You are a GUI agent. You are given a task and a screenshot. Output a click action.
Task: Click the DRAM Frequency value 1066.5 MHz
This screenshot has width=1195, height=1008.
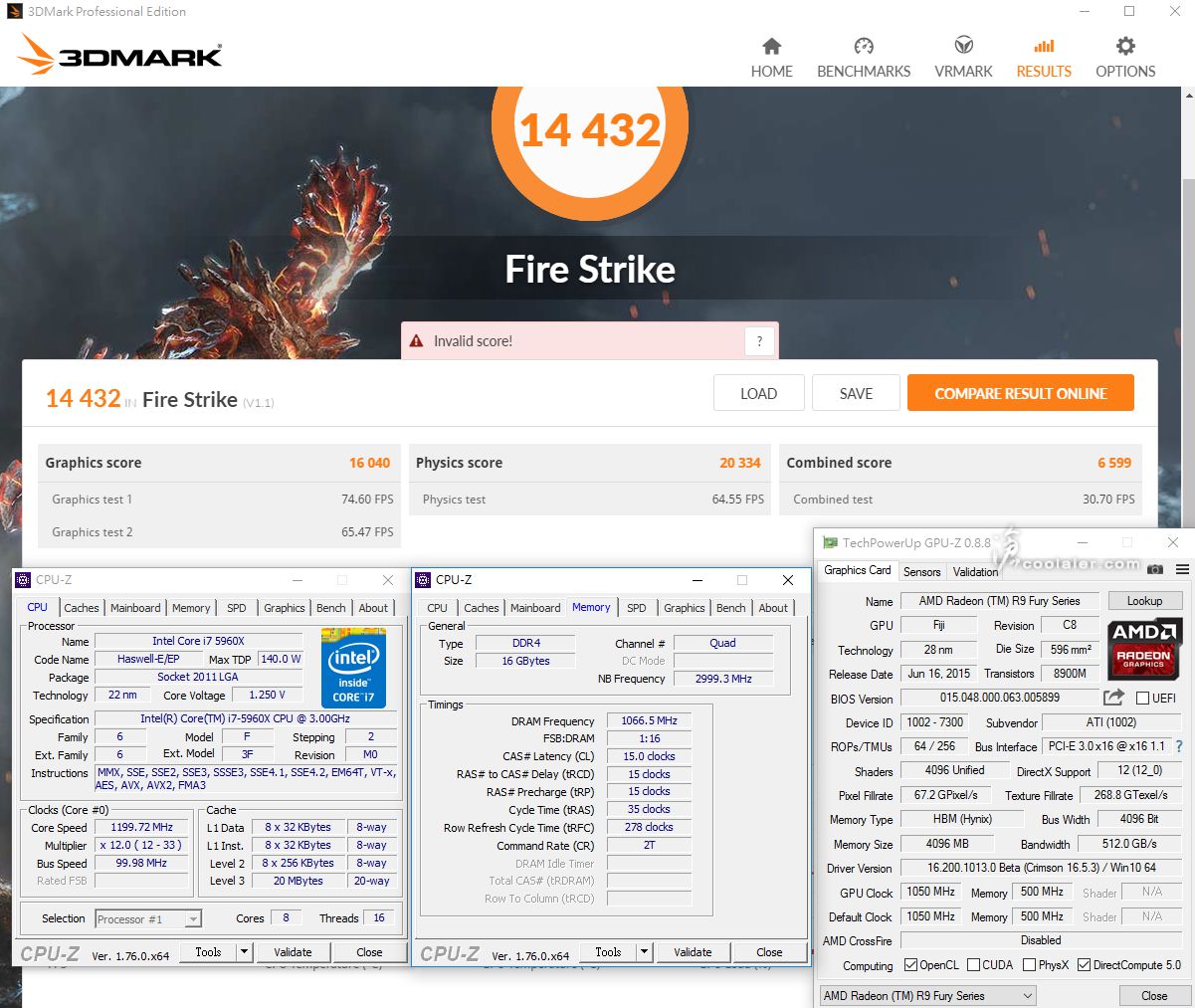point(649,720)
